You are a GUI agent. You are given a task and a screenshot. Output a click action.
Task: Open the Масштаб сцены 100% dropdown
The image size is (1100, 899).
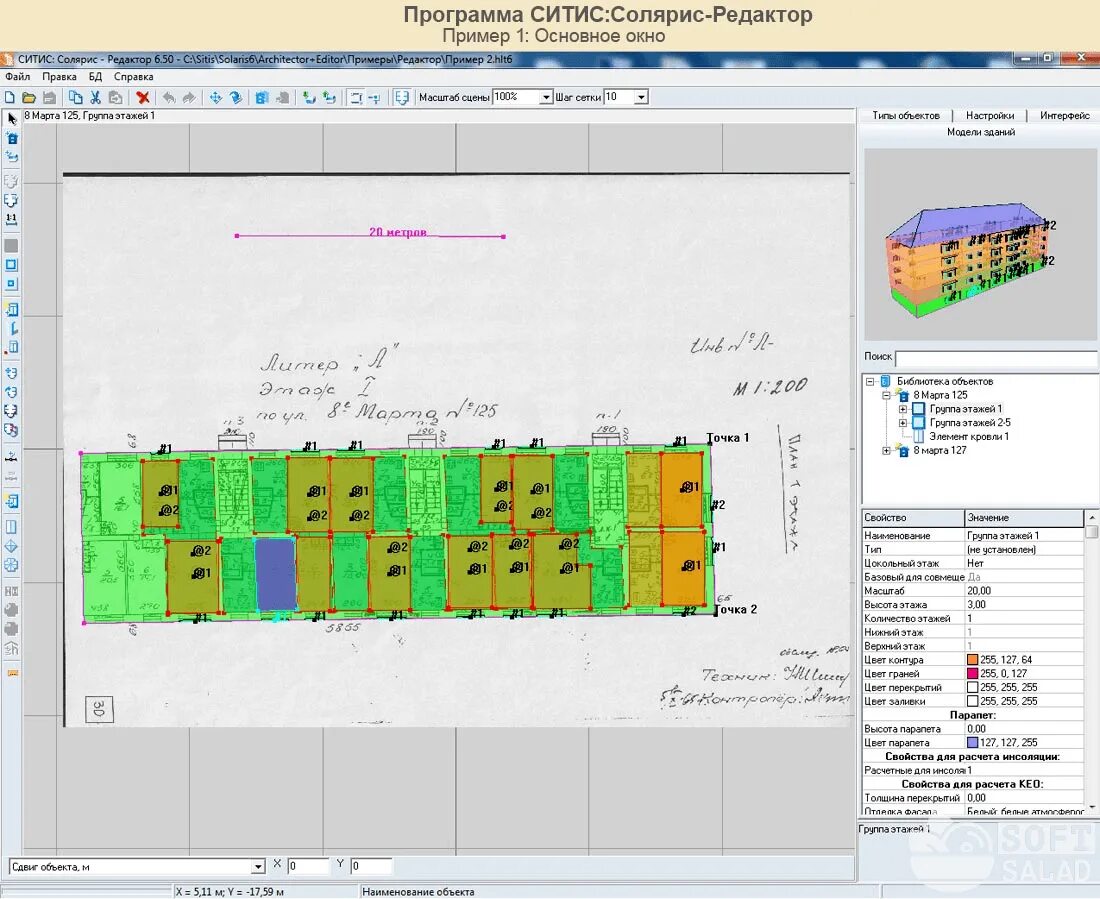point(546,98)
